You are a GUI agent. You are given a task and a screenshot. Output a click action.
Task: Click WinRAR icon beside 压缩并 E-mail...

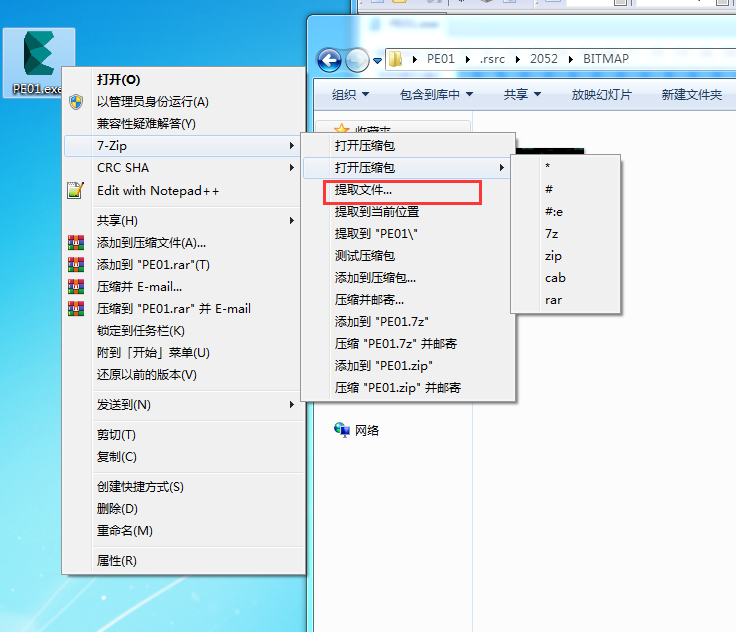[x=76, y=286]
